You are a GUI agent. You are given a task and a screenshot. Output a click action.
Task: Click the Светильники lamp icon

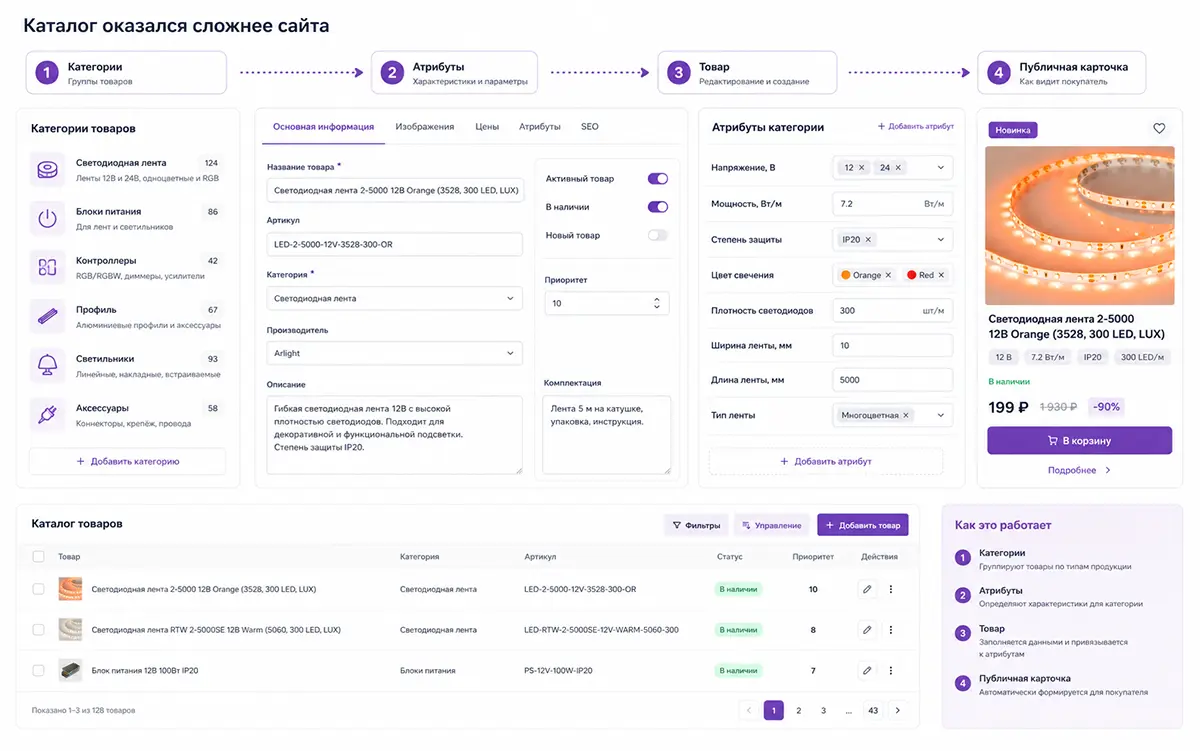47,366
